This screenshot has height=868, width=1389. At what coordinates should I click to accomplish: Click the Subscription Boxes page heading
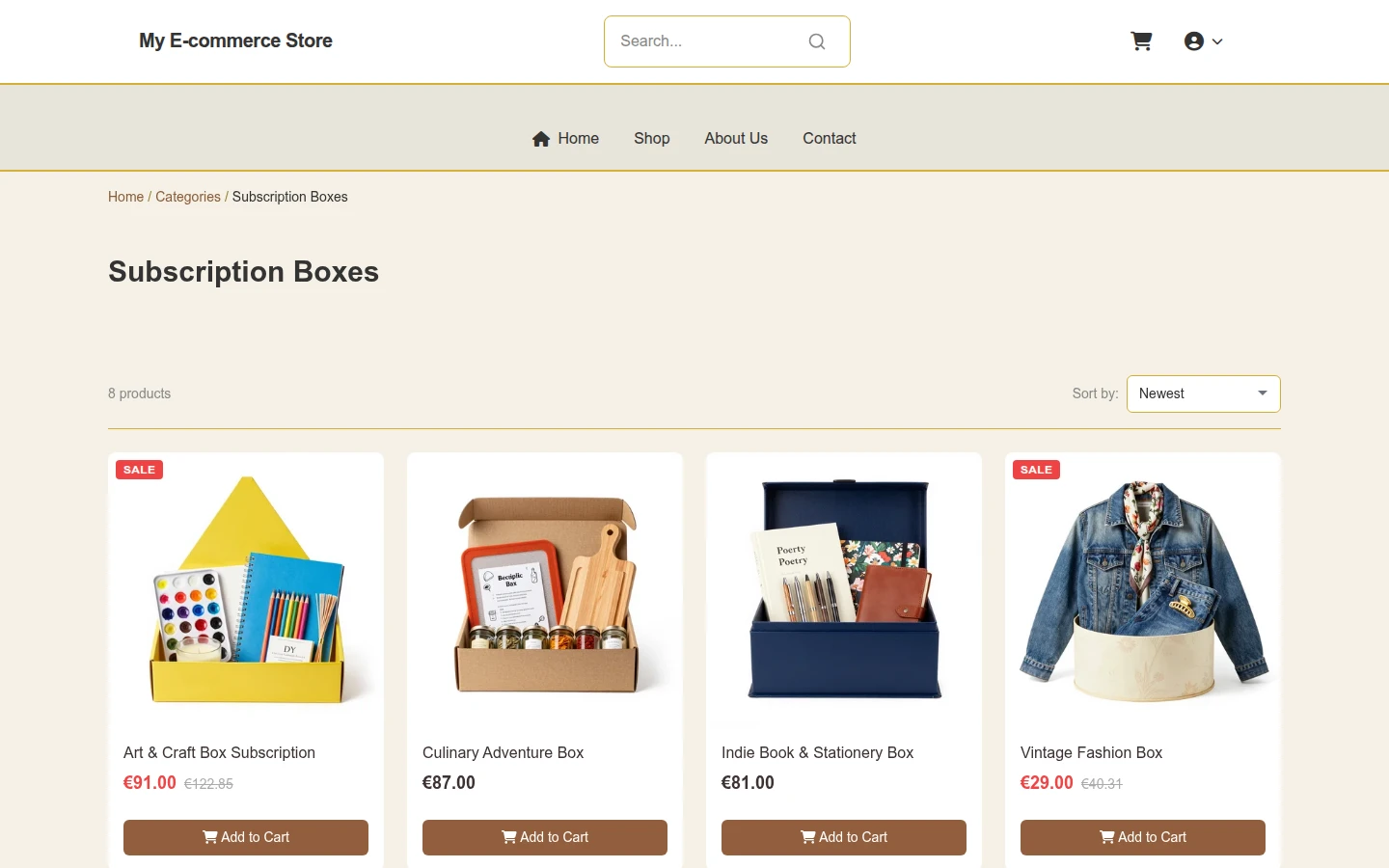click(x=243, y=272)
